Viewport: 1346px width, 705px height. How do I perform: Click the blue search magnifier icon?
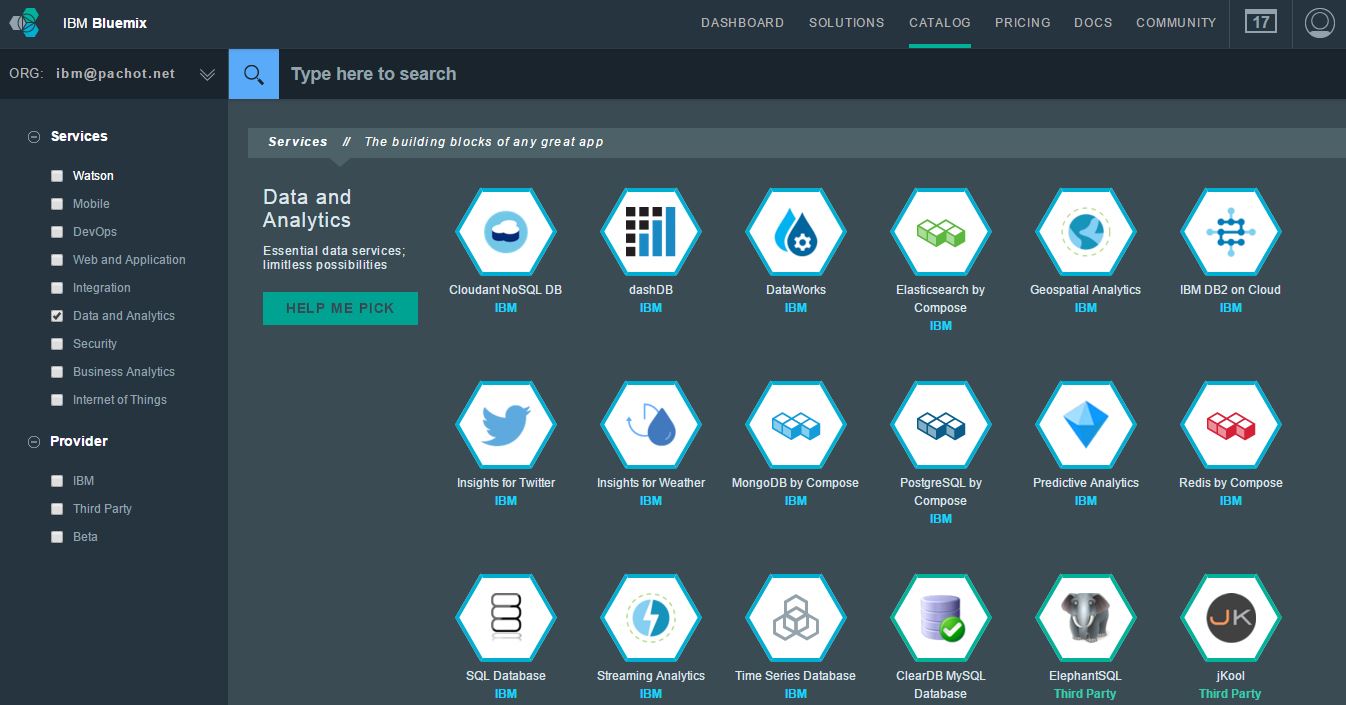254,74
